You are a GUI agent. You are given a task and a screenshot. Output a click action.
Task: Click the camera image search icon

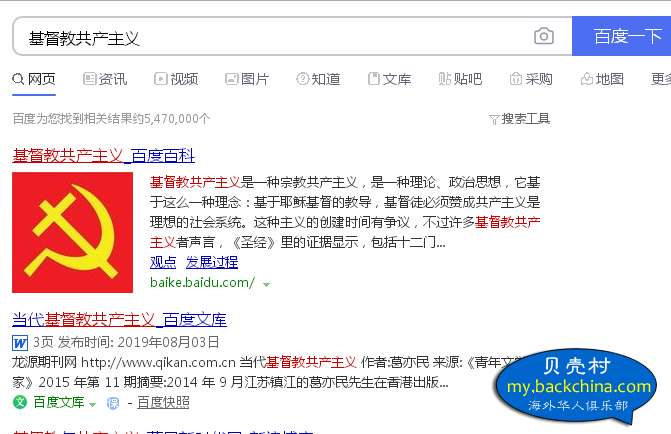pyautogui.click(x=544, y=36)
